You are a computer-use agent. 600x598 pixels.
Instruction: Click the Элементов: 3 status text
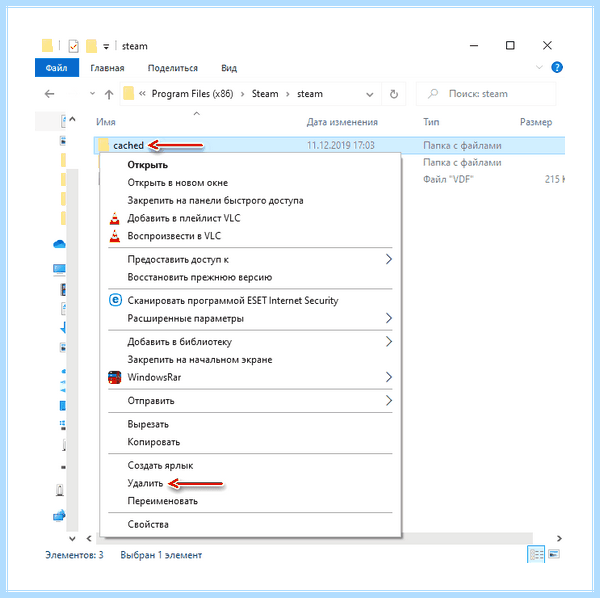tap(74, 555)
